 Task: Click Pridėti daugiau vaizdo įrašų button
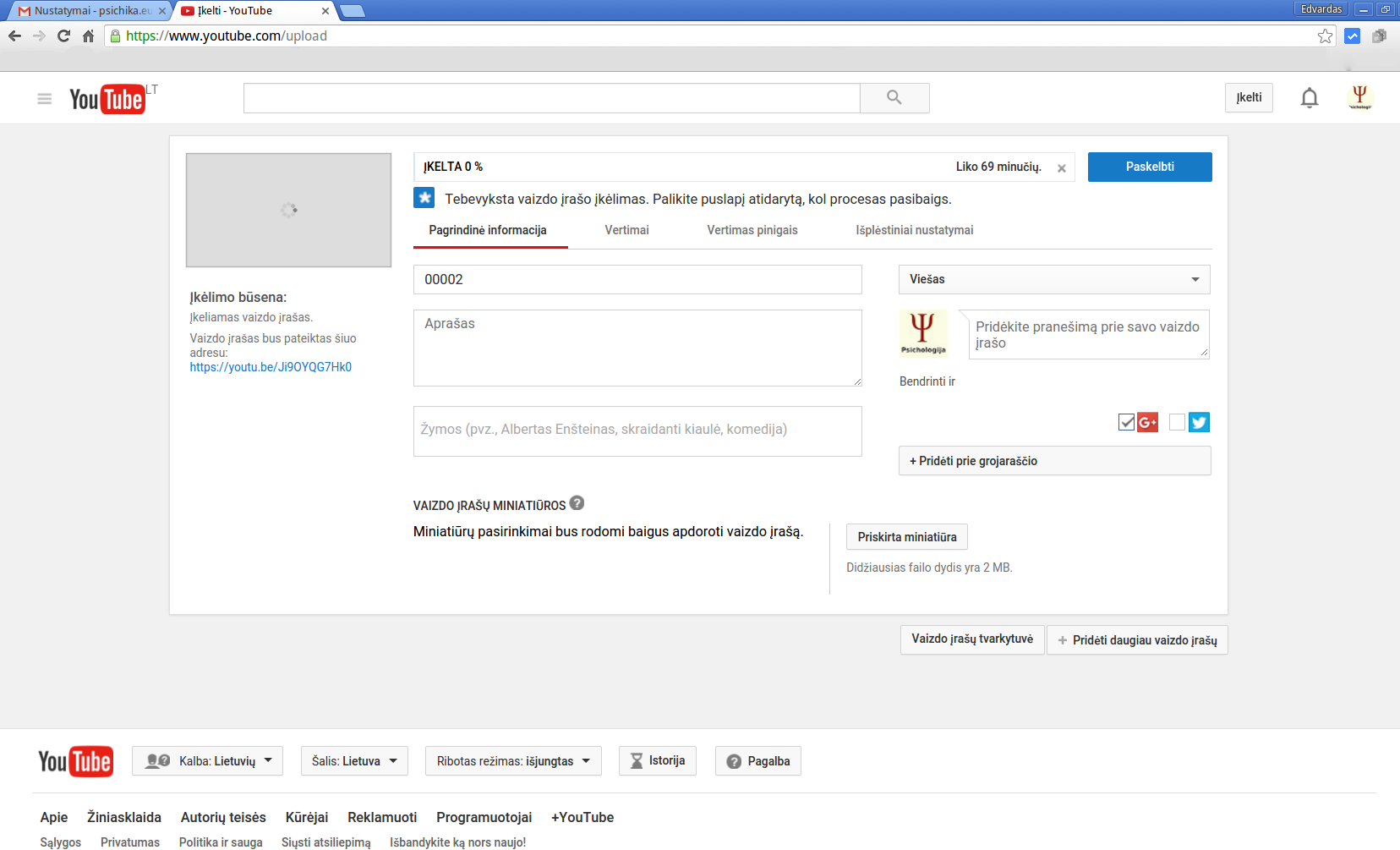[x=1137, y=640]
